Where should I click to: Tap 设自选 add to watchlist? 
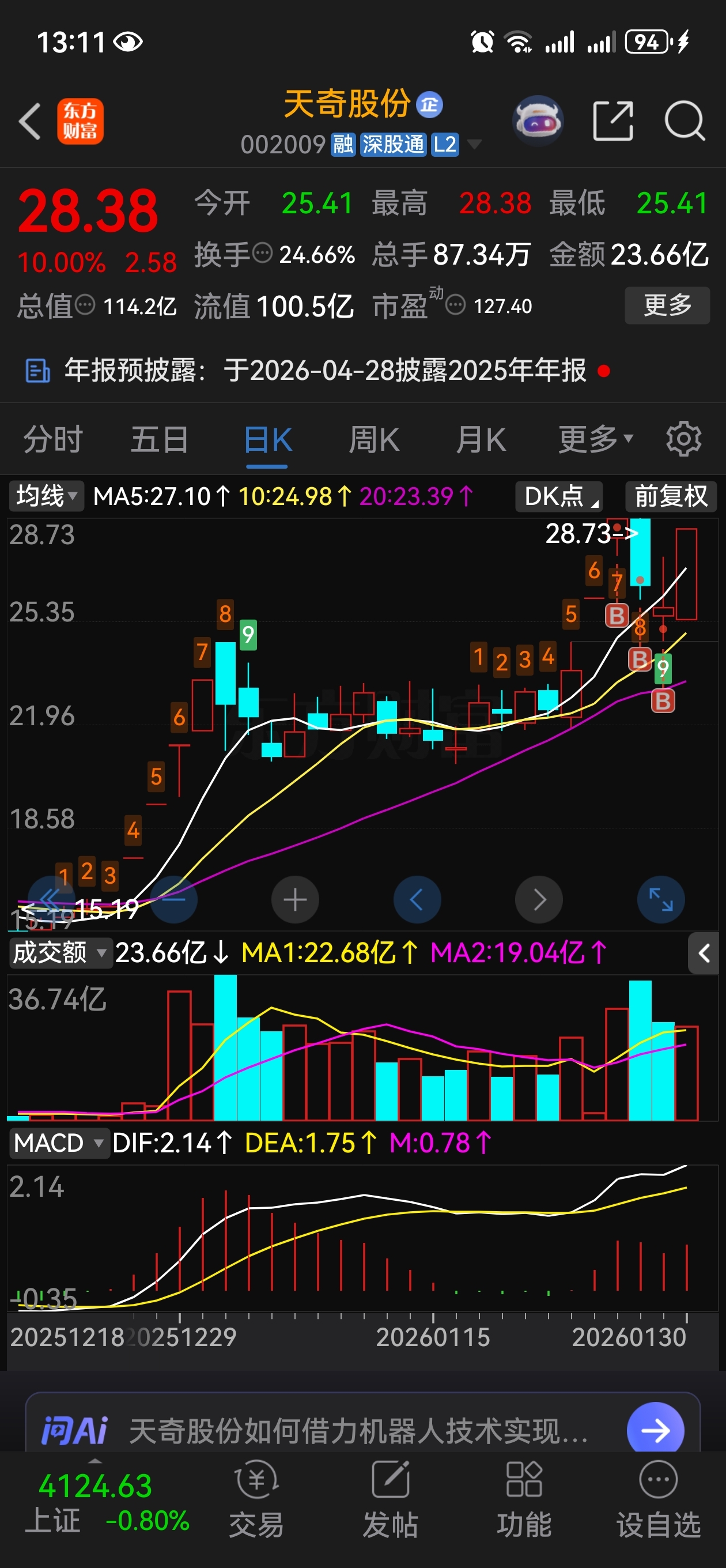pyautogui.click(x=659, y=1501)
